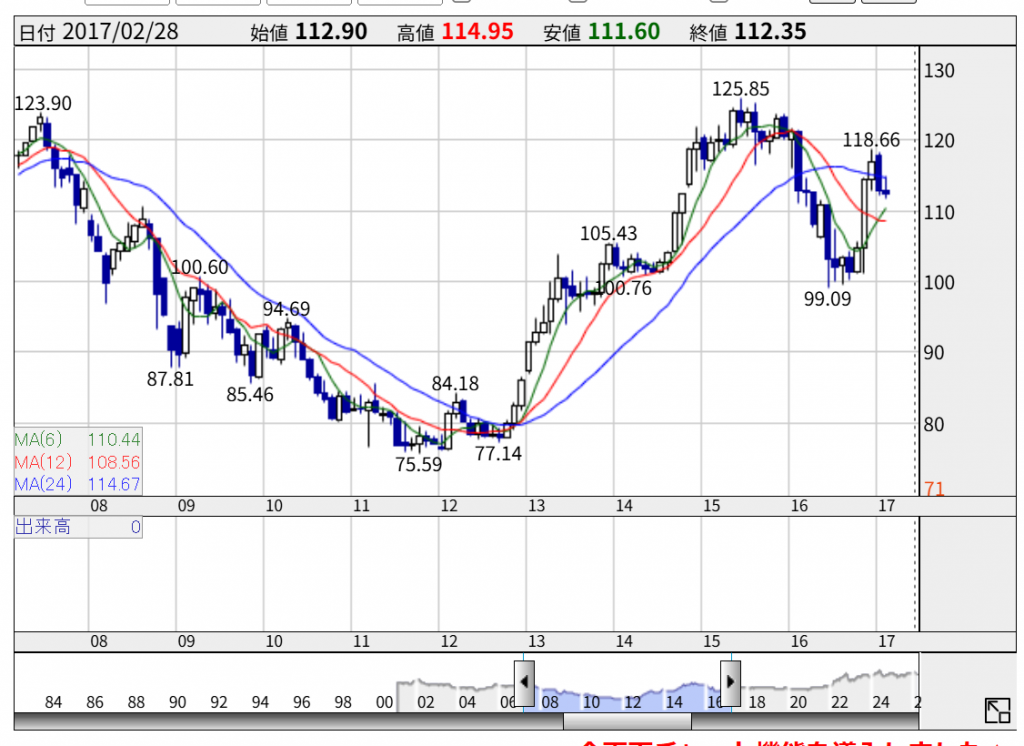Click the 日付 2017/02/28 date readout

[99, 32]
